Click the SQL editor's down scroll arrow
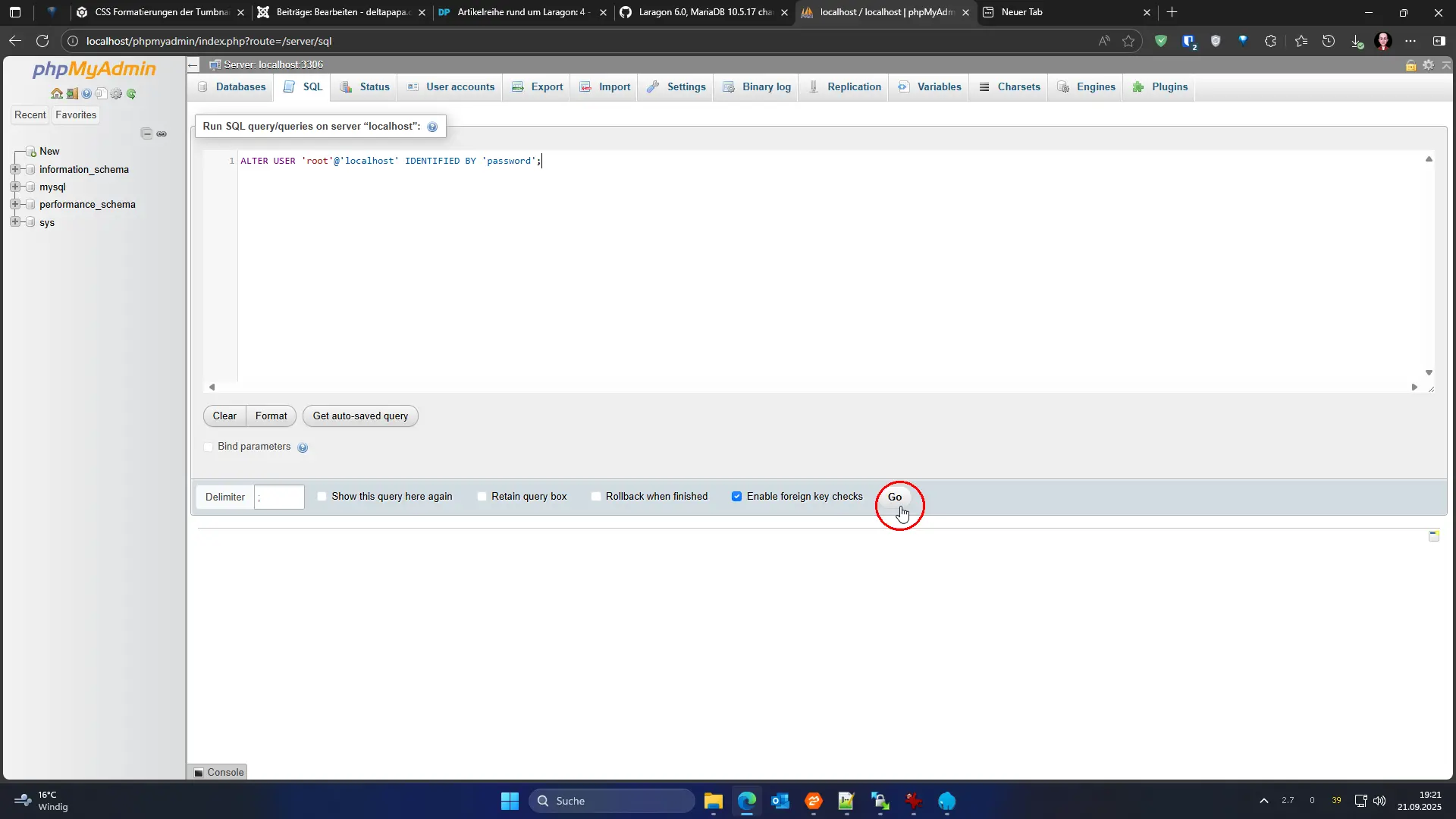 [x=1429, y=373]
